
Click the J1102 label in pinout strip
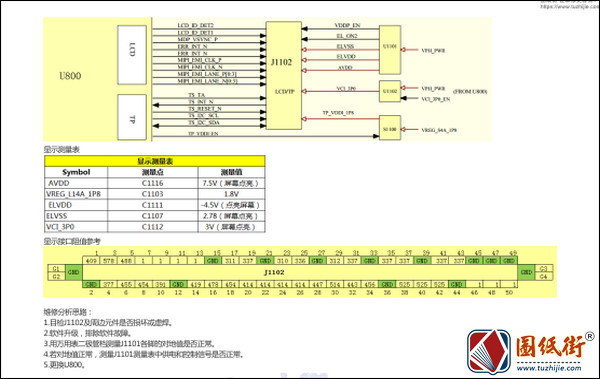(274, 272)
